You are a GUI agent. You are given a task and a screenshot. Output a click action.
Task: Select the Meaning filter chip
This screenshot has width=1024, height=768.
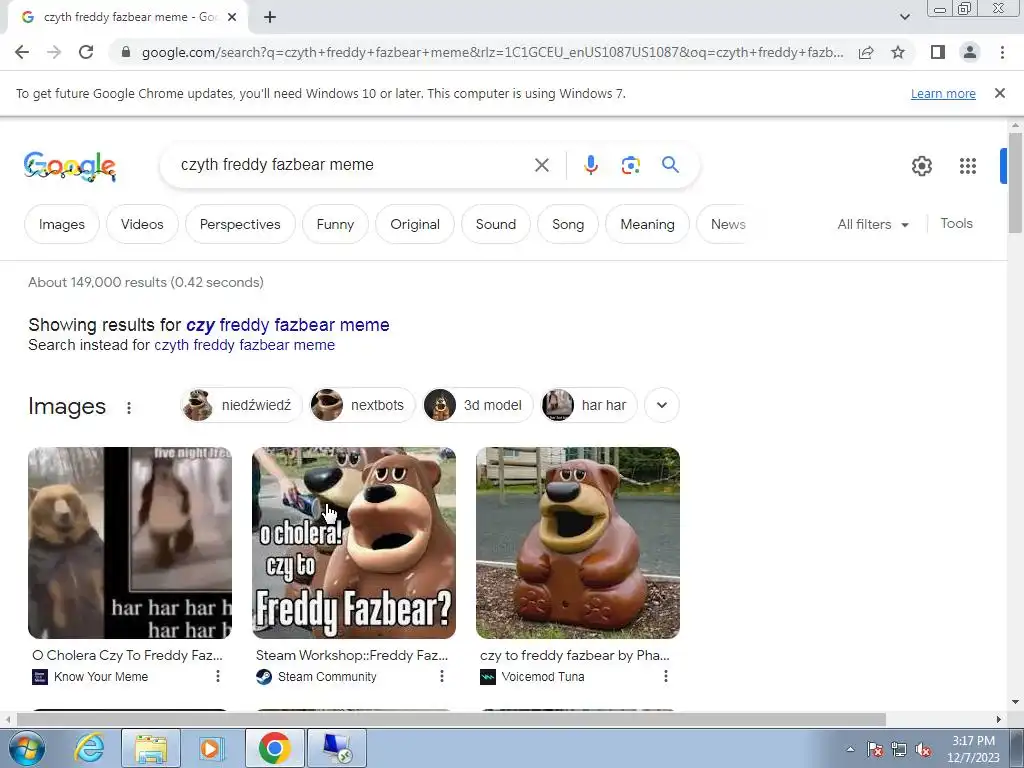click(647, 224)
